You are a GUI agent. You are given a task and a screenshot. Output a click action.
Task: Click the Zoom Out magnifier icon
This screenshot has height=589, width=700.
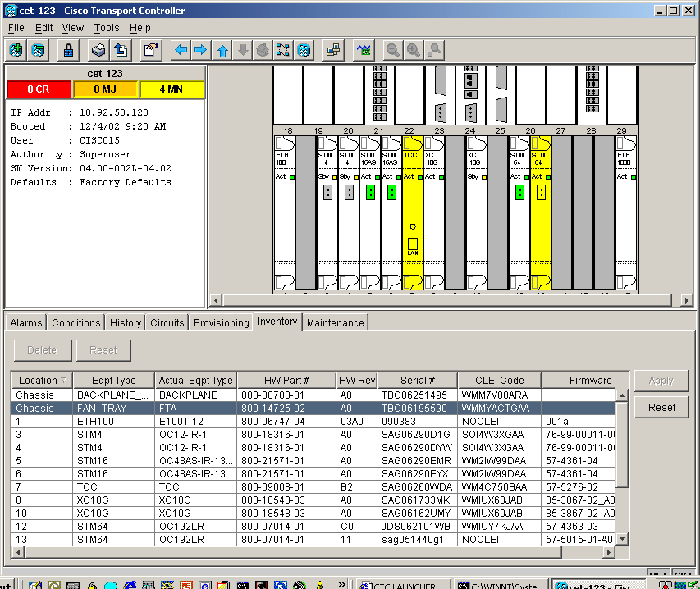(393, 50)
